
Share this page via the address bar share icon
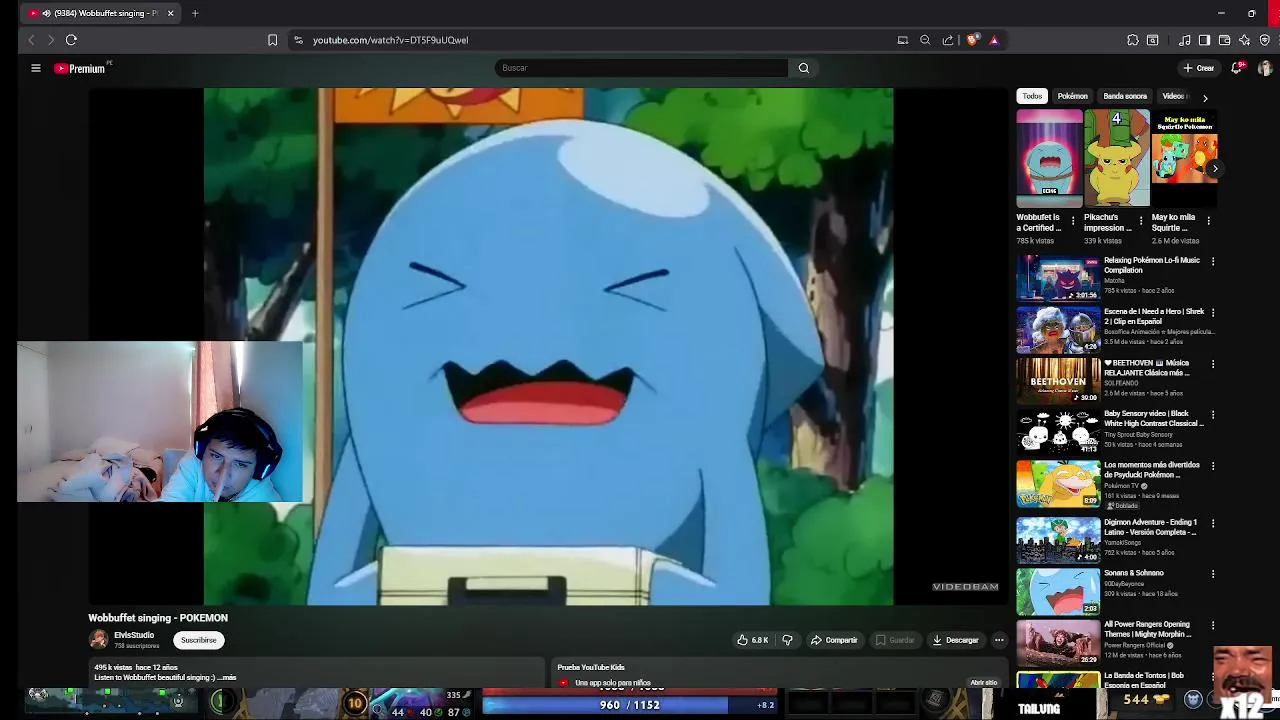(x=948, y=40)
